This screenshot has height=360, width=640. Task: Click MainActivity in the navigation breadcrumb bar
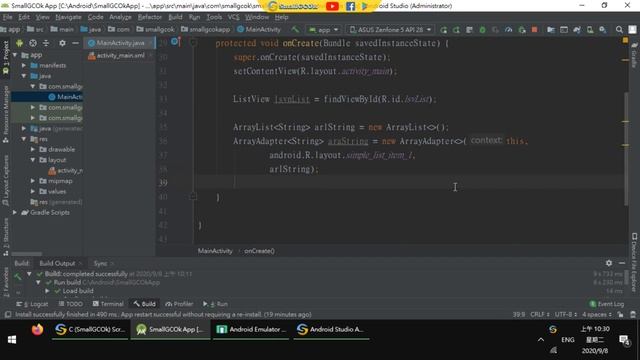point(259,29)
